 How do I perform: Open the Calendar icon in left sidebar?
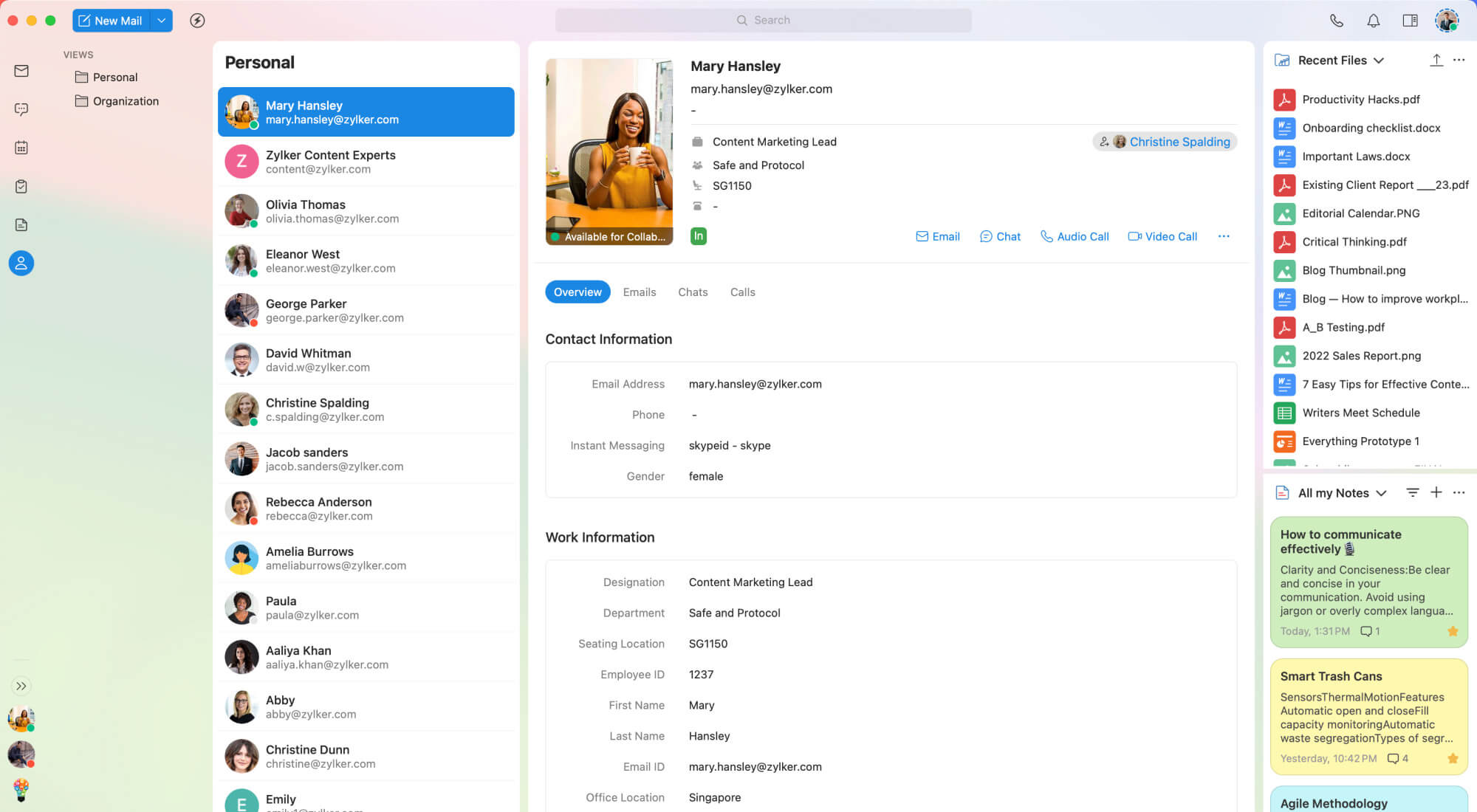coord(21,148)
